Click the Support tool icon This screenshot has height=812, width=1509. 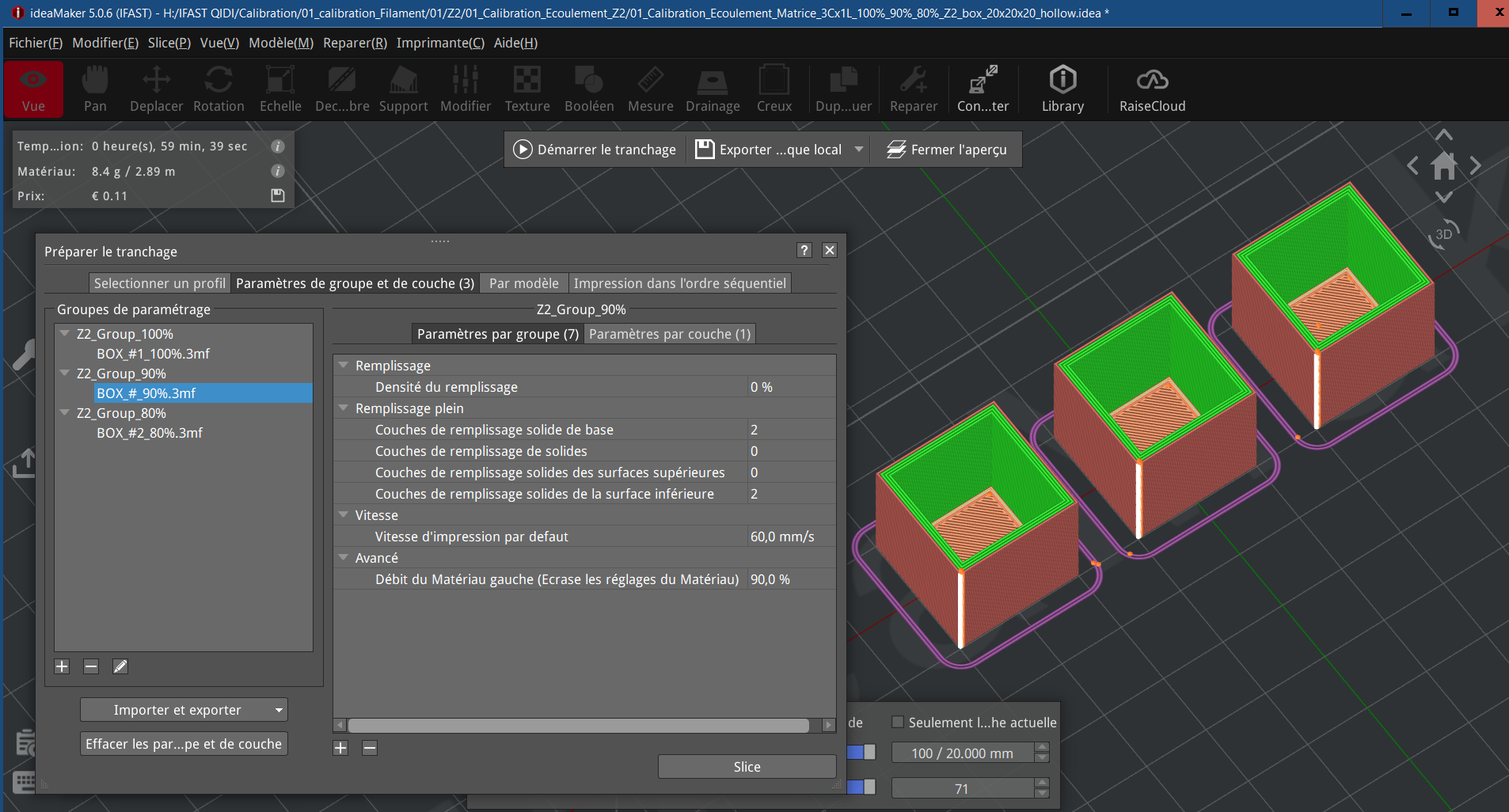click(x=403, y=89)
